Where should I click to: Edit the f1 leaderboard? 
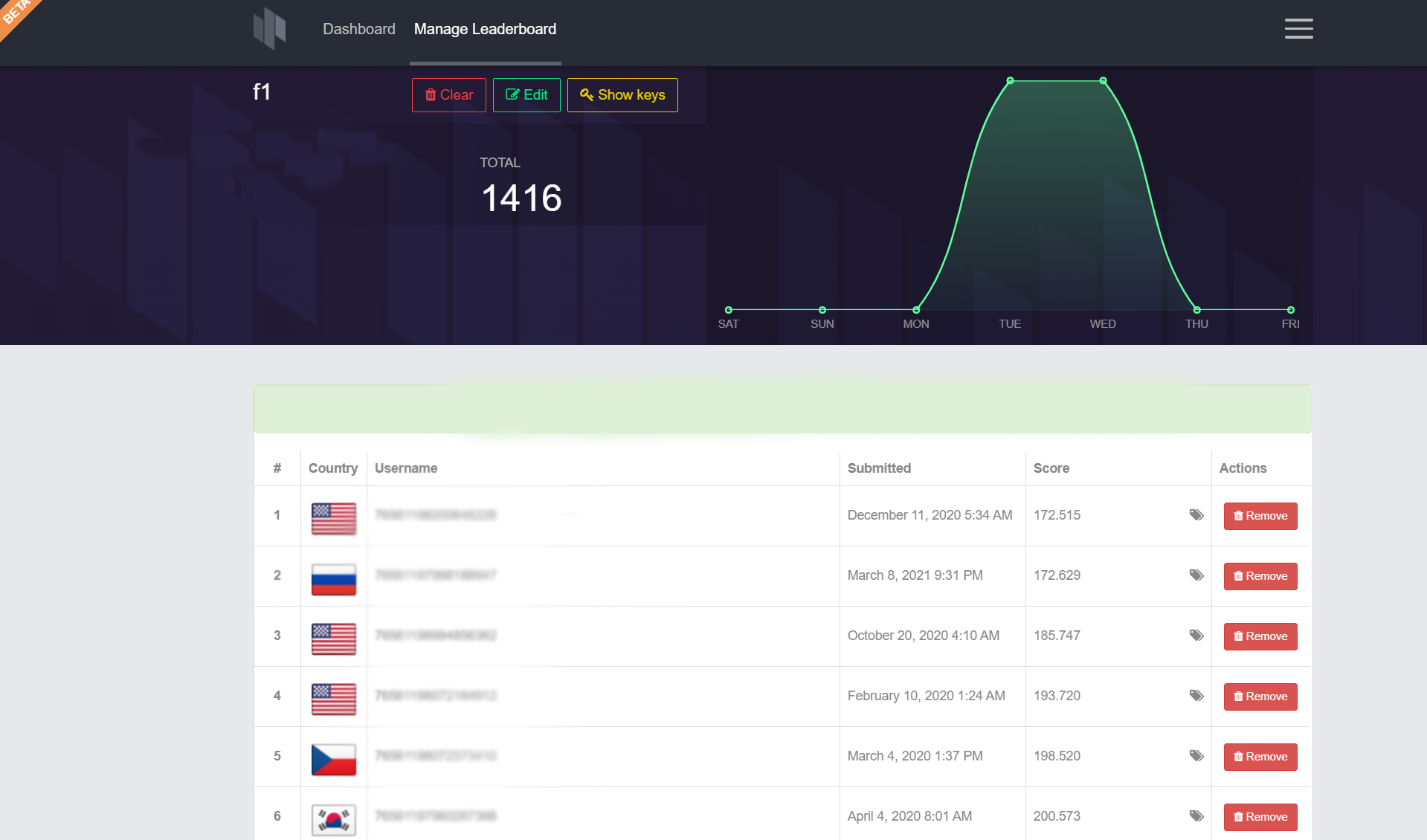tap(526, 95)
